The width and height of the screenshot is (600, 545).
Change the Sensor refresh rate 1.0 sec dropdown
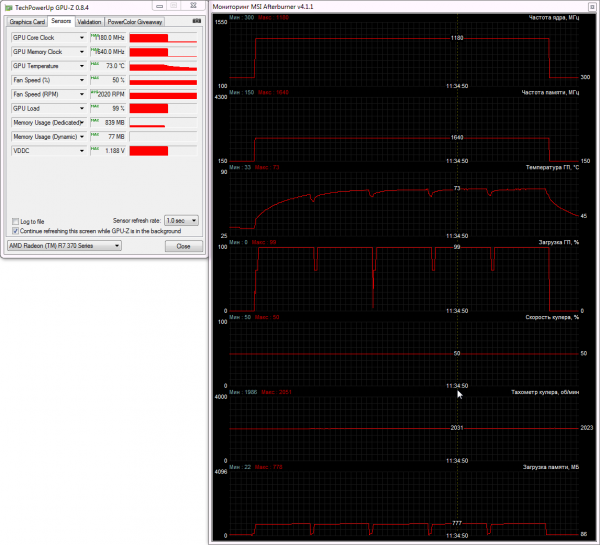point(181,220)
